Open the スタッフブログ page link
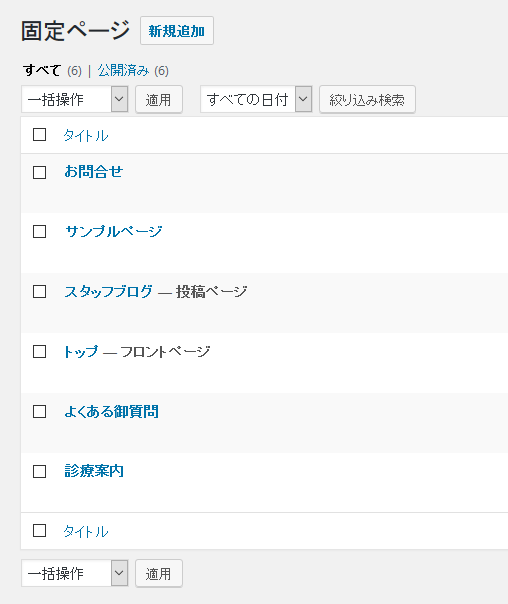 coord(109,292)
